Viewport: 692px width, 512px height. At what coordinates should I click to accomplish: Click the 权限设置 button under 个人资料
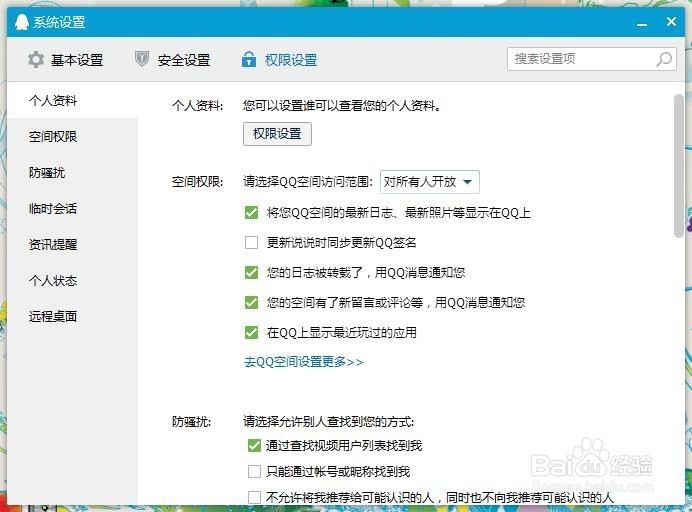pos(277,134)
